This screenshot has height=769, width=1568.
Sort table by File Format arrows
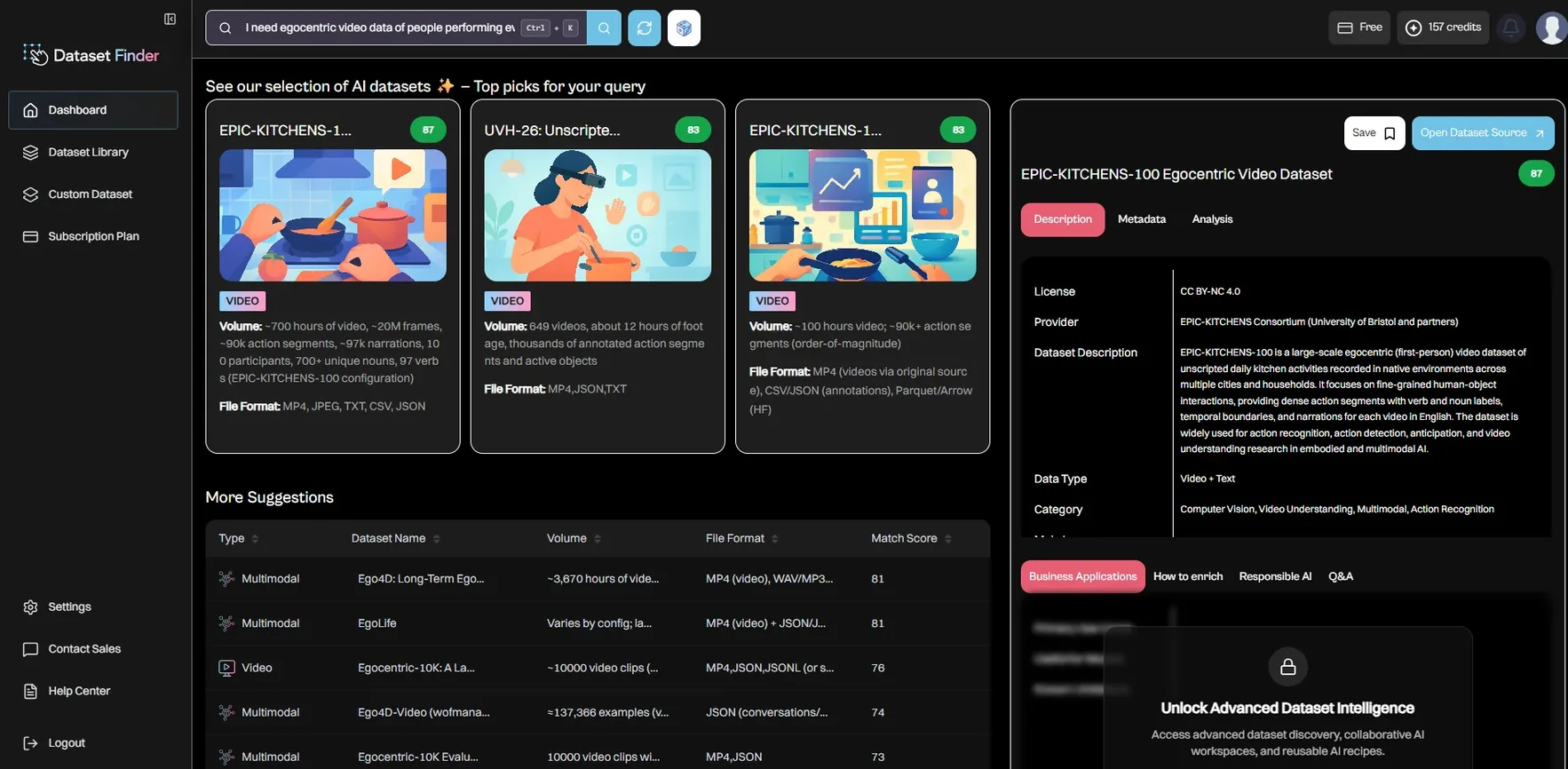pyautogui.click(x=774, y=538)
